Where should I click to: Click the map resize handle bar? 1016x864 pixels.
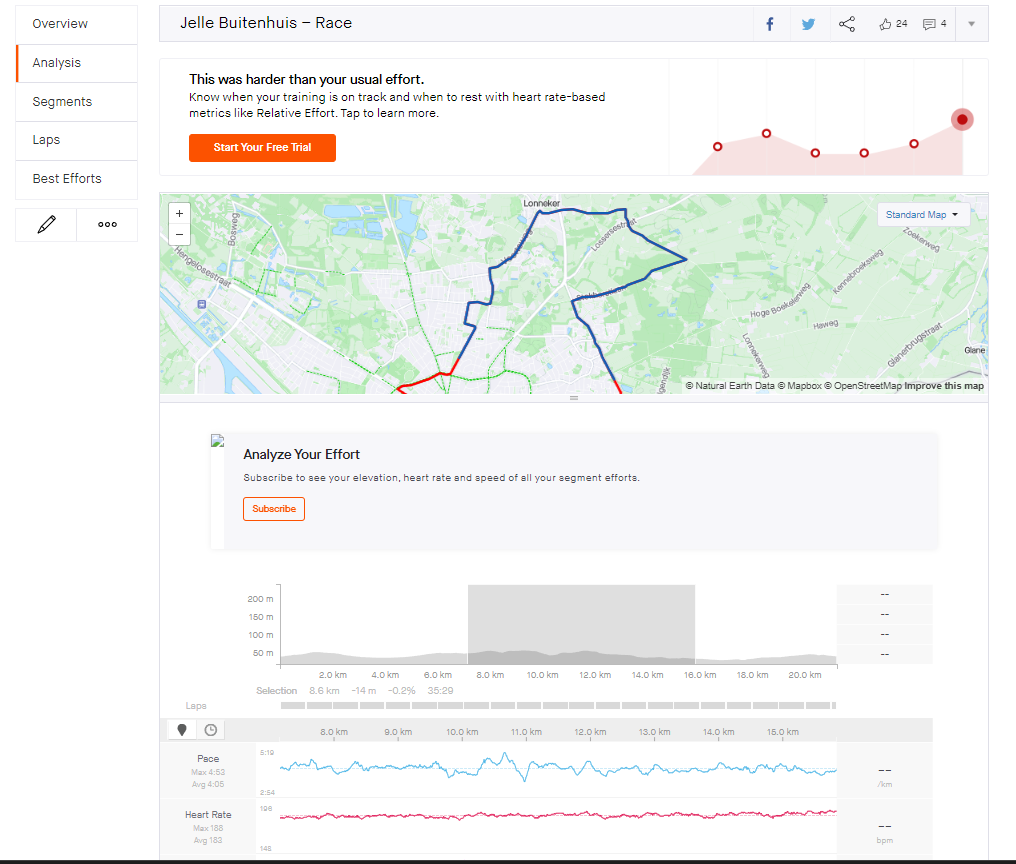point(573,398)
